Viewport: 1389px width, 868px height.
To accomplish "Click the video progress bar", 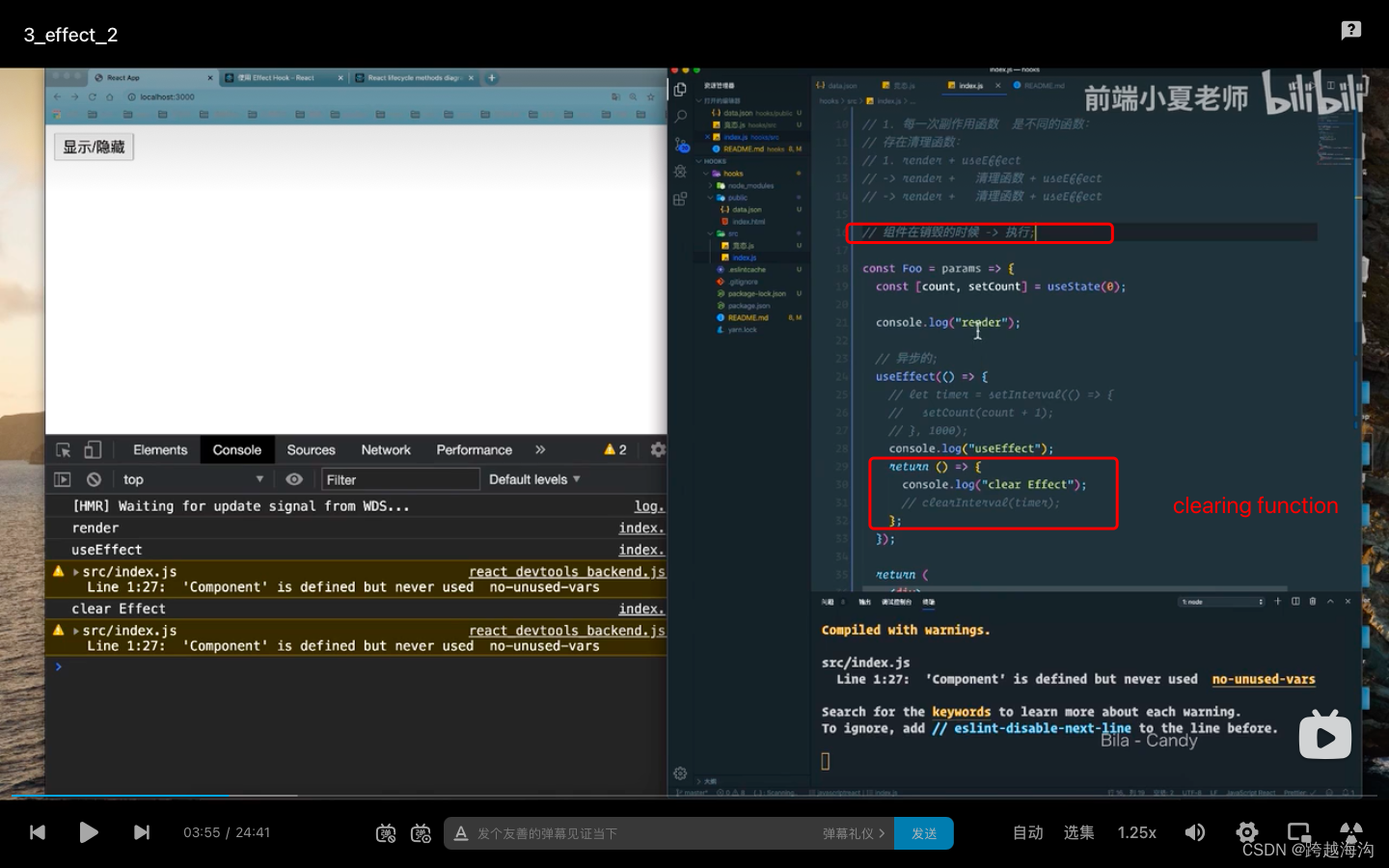I will click(694, 796).
